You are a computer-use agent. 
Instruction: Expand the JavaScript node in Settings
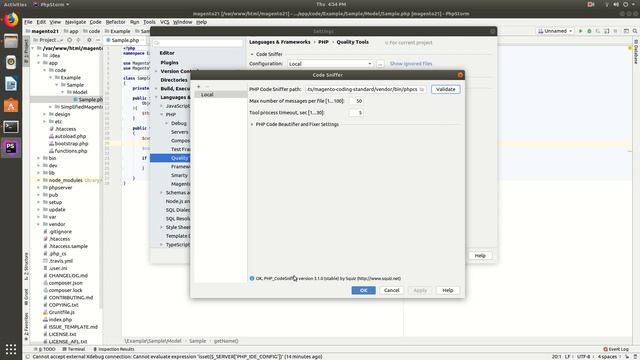pos(162,106)
